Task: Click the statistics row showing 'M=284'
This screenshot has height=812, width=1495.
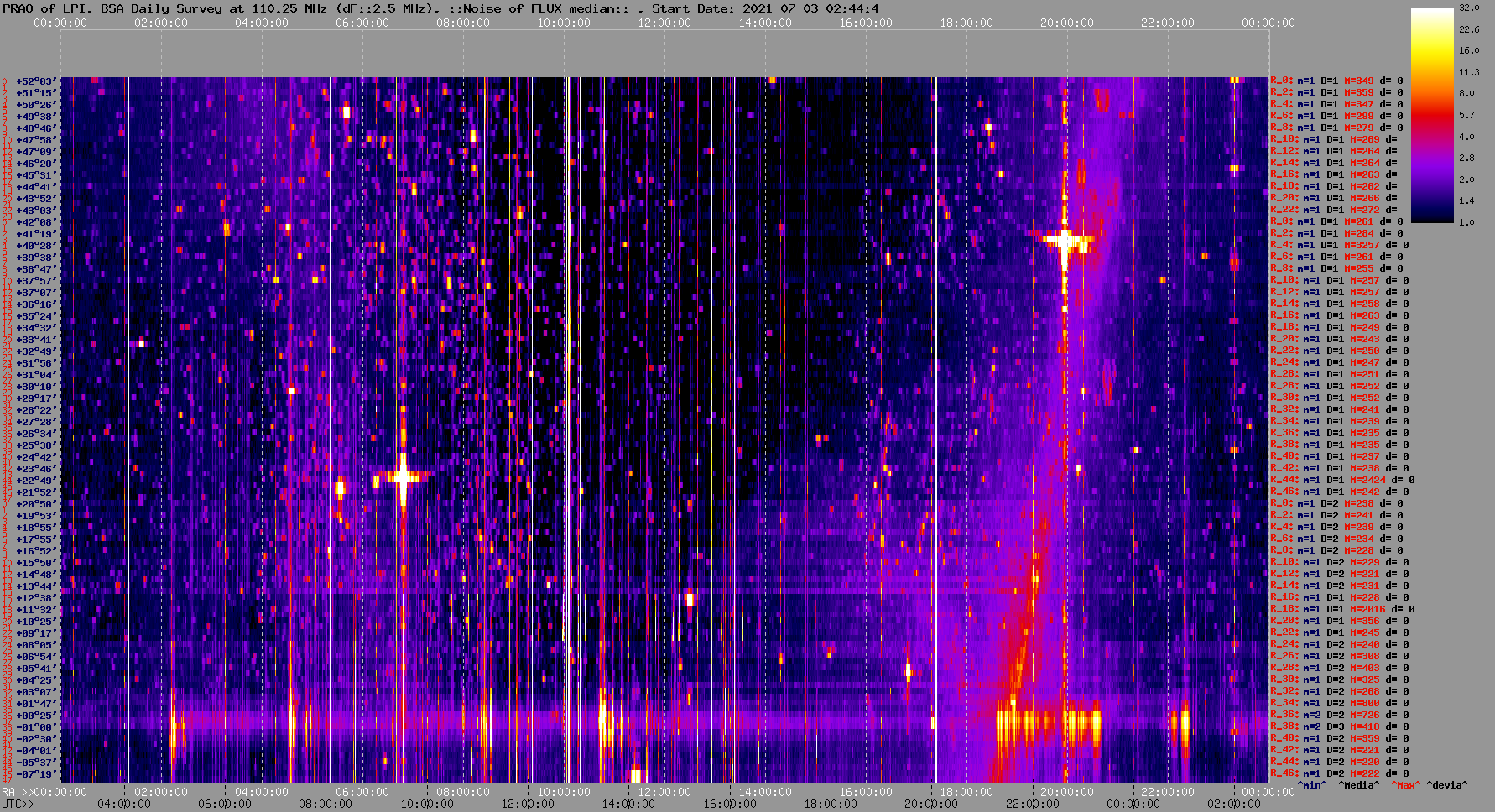Action: coord(1336,234)
